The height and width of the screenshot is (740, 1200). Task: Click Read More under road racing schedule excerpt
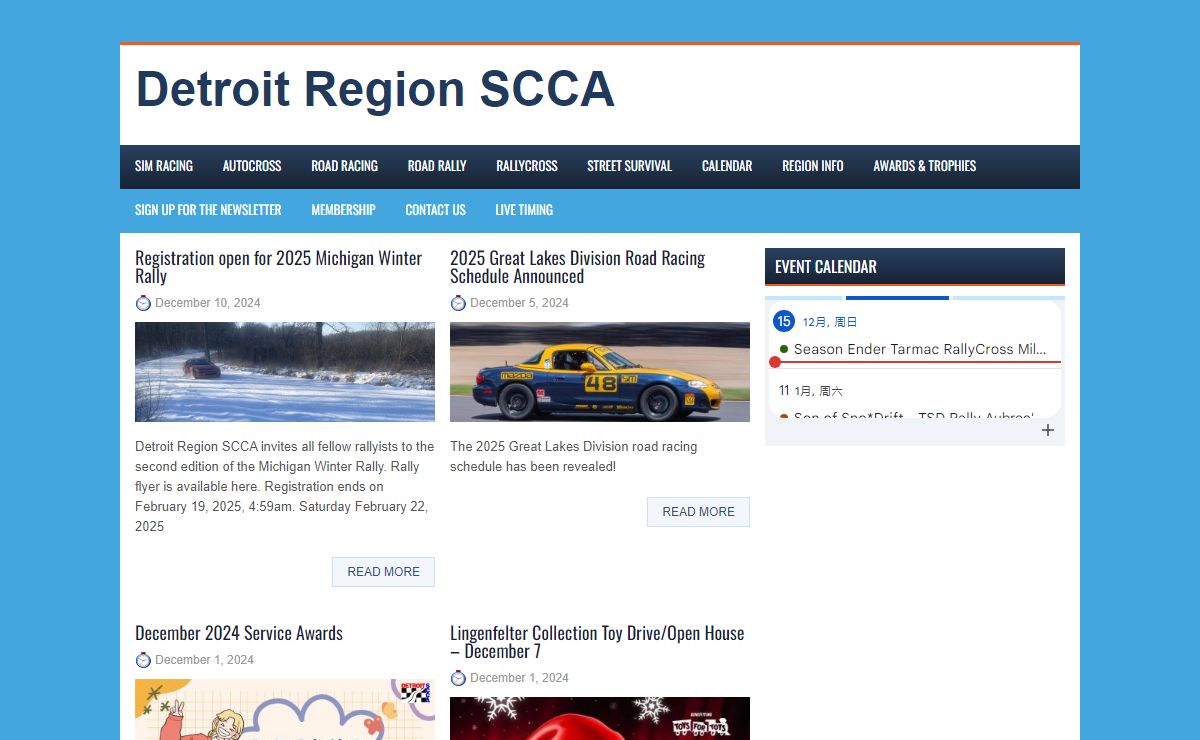tap(698, 512)
